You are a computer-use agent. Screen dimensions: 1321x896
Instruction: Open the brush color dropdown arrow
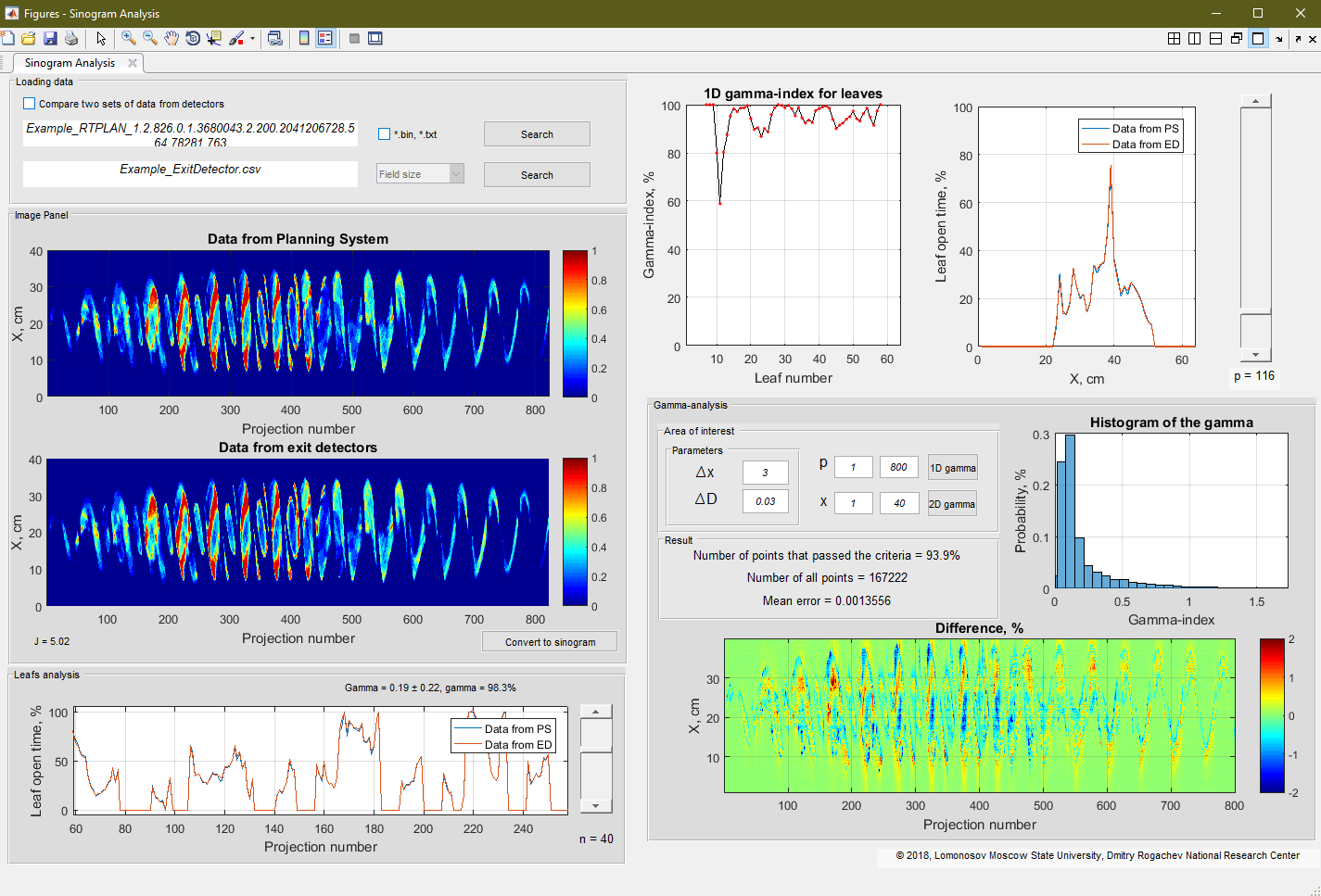click(x=252, y=38)
